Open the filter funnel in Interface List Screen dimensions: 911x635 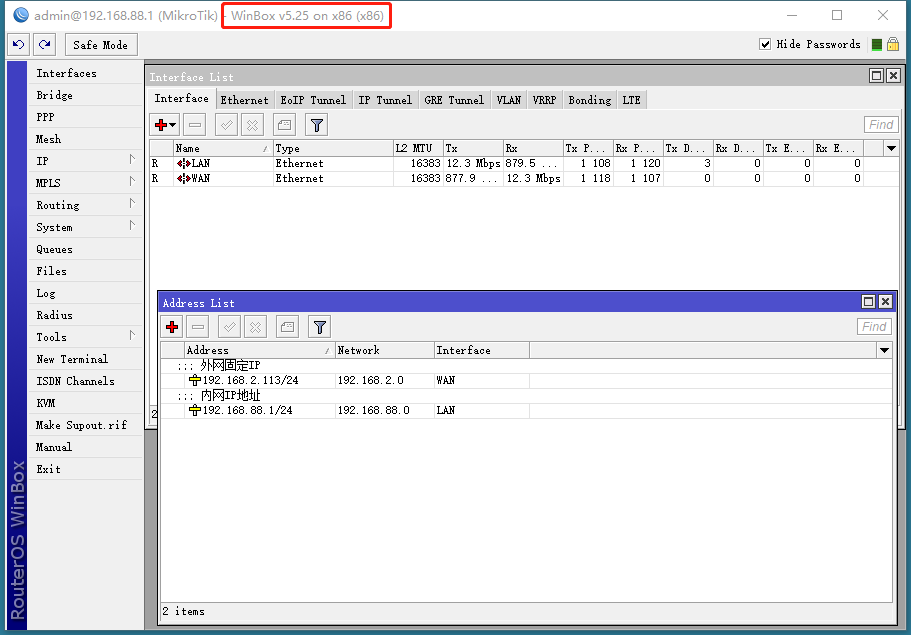[317, 125]
